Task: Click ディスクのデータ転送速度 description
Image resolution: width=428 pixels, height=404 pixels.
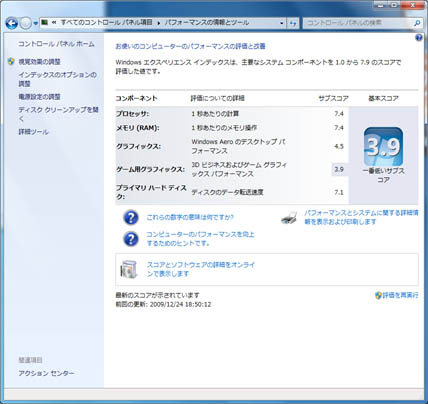Action: tap(227, 192)
